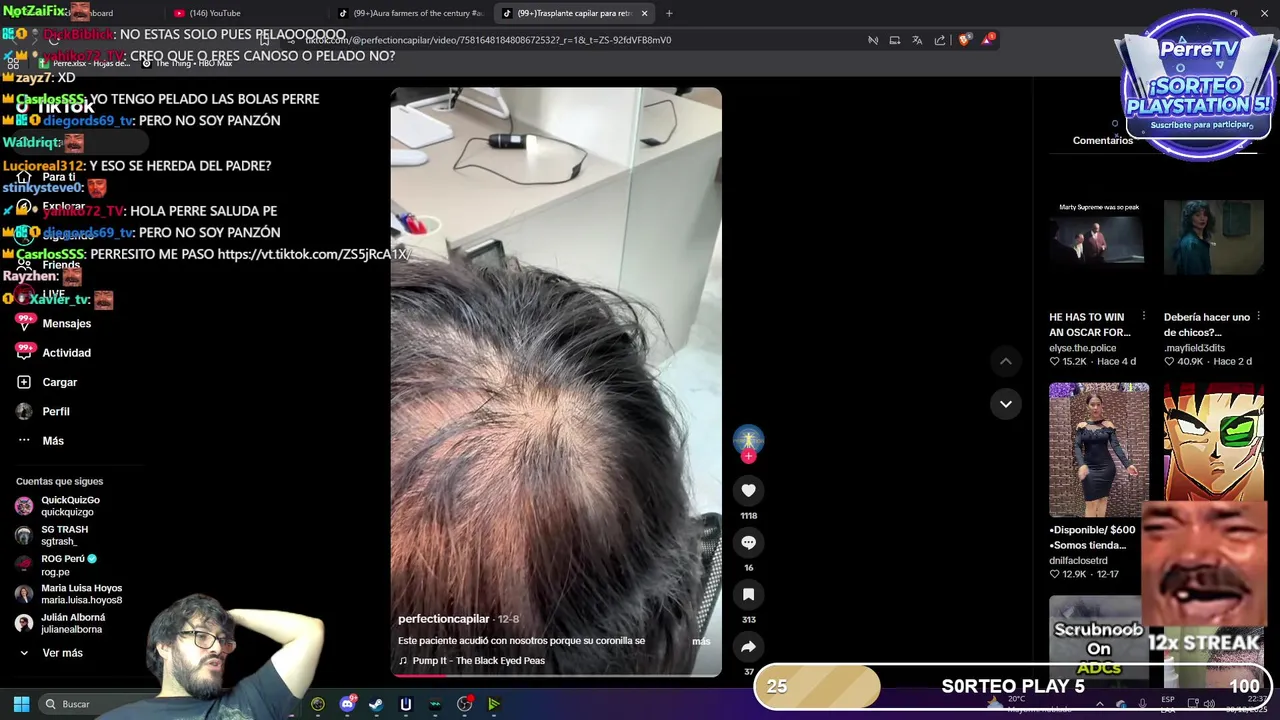Open the share page icon in address bar
The image size is (1280, 720).
point(940,40)
